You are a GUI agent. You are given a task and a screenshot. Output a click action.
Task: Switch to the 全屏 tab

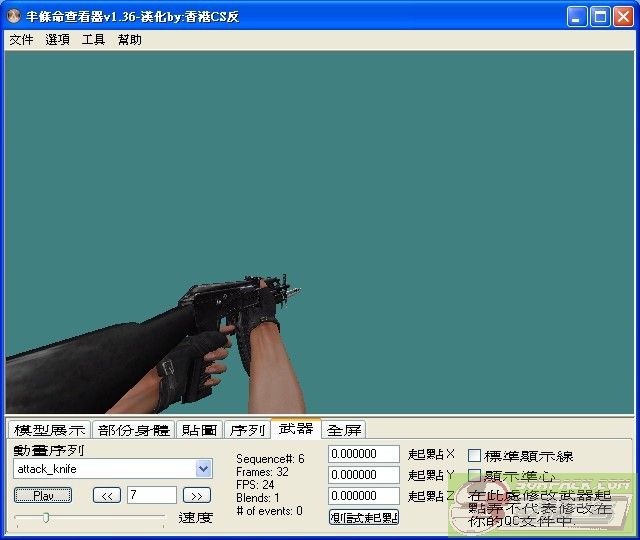[344, 430]
